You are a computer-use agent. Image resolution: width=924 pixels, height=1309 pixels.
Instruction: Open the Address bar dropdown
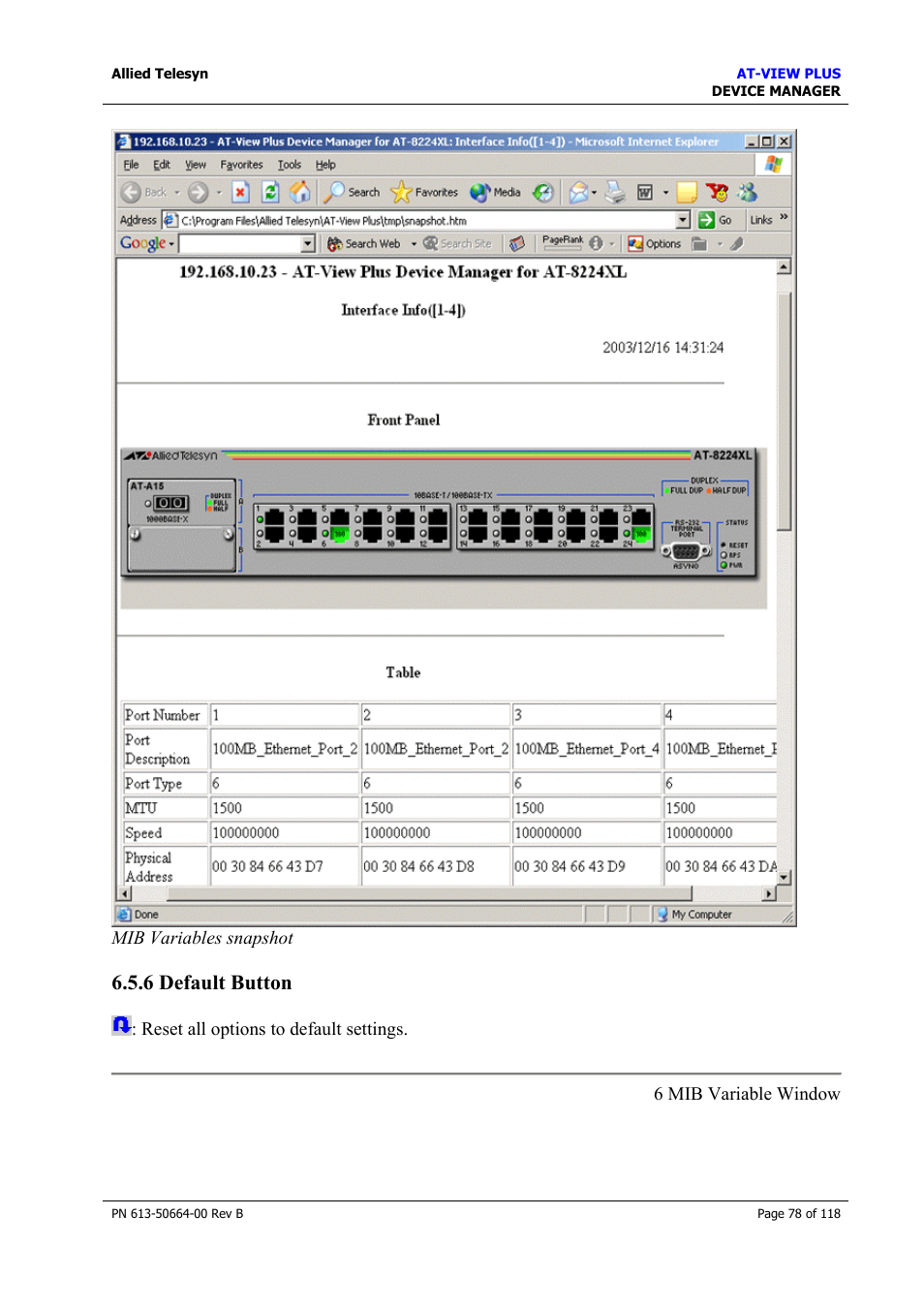point(685,220)
